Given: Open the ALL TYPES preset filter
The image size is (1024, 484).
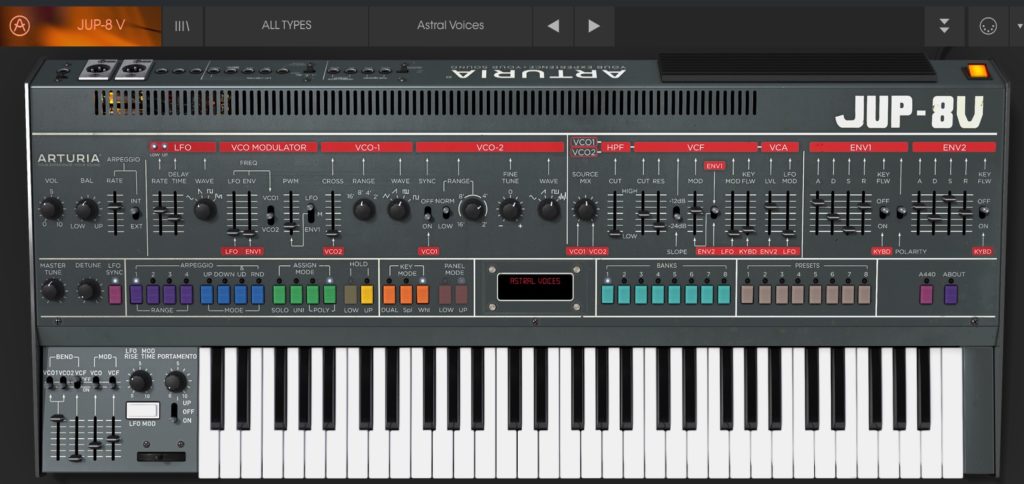Looking at the screenshot, I should pyautogui.click(x=286, y=26).
